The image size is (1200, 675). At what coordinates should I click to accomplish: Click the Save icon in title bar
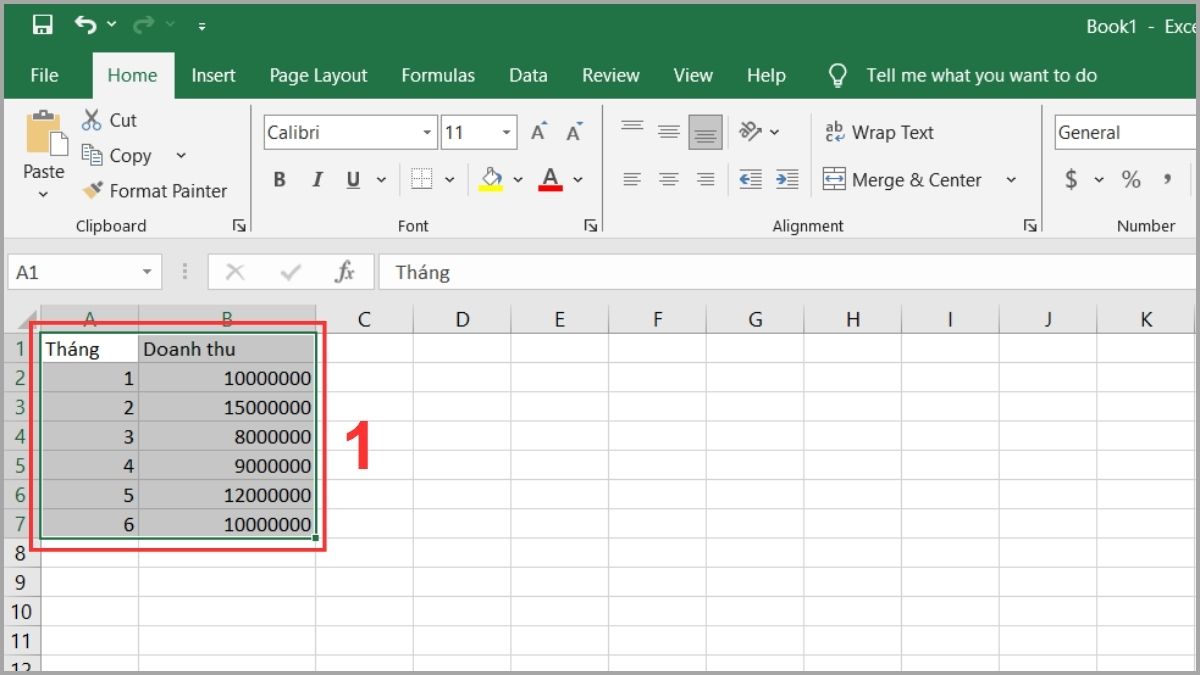coord(42,25)
